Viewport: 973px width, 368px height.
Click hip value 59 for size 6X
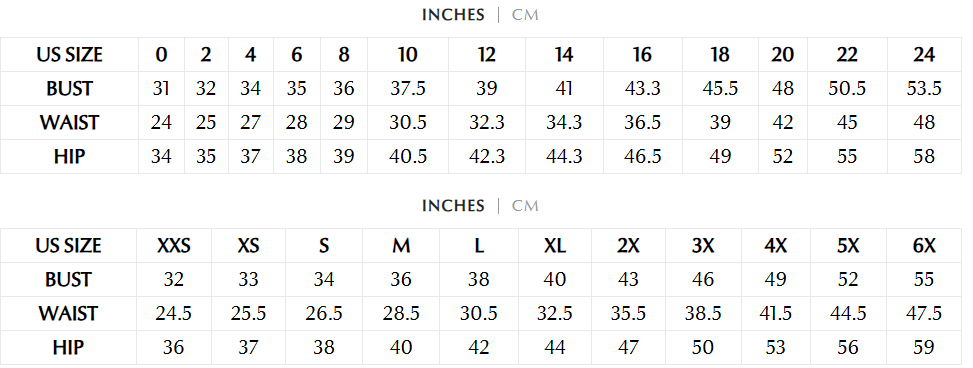pos(924,347)
